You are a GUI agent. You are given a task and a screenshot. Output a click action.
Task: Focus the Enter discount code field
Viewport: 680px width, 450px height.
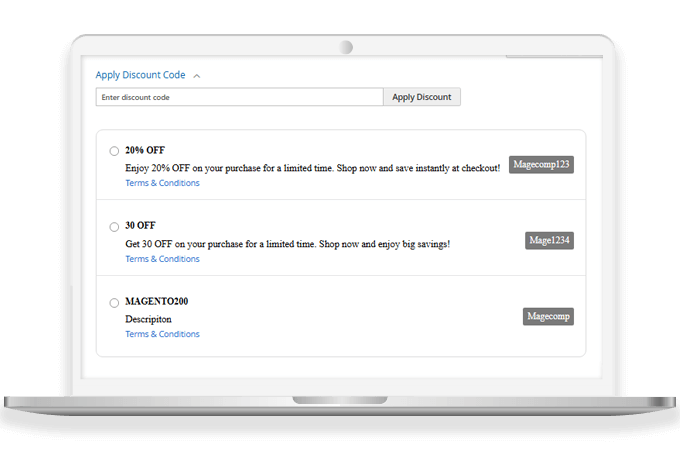(239, 97)
